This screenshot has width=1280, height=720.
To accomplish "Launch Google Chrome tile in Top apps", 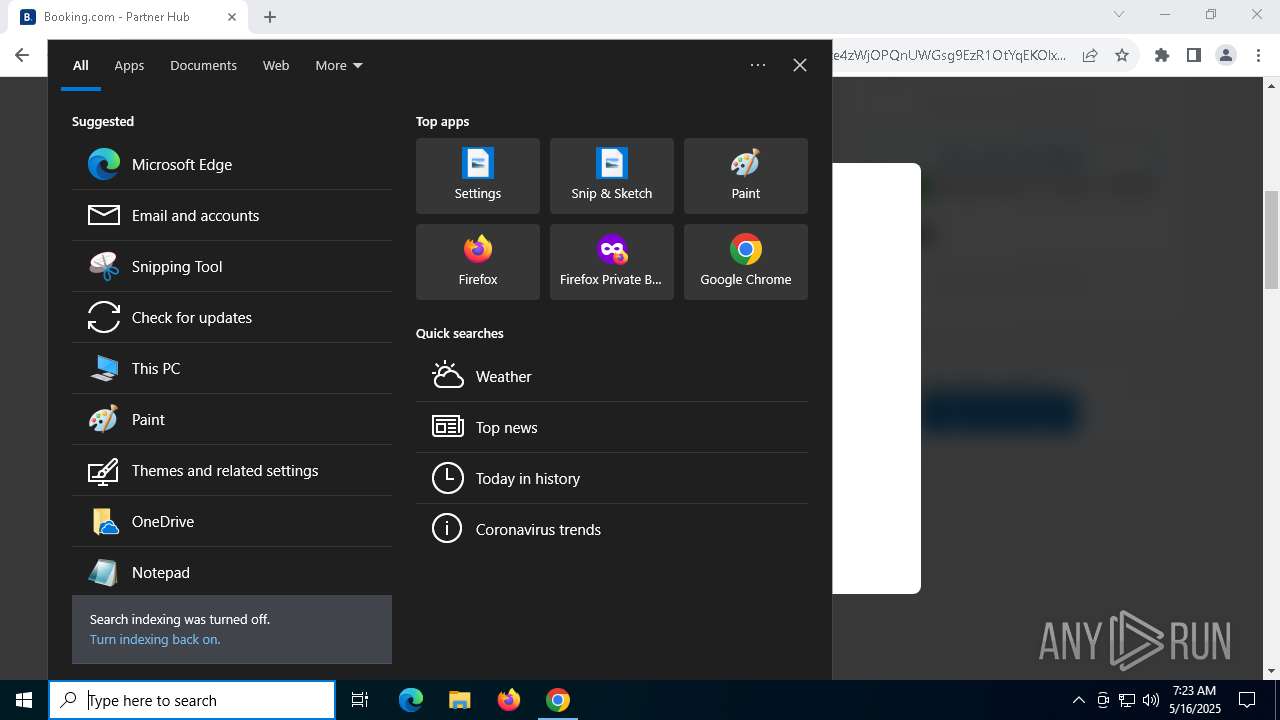I will click(x=746, y=262).
